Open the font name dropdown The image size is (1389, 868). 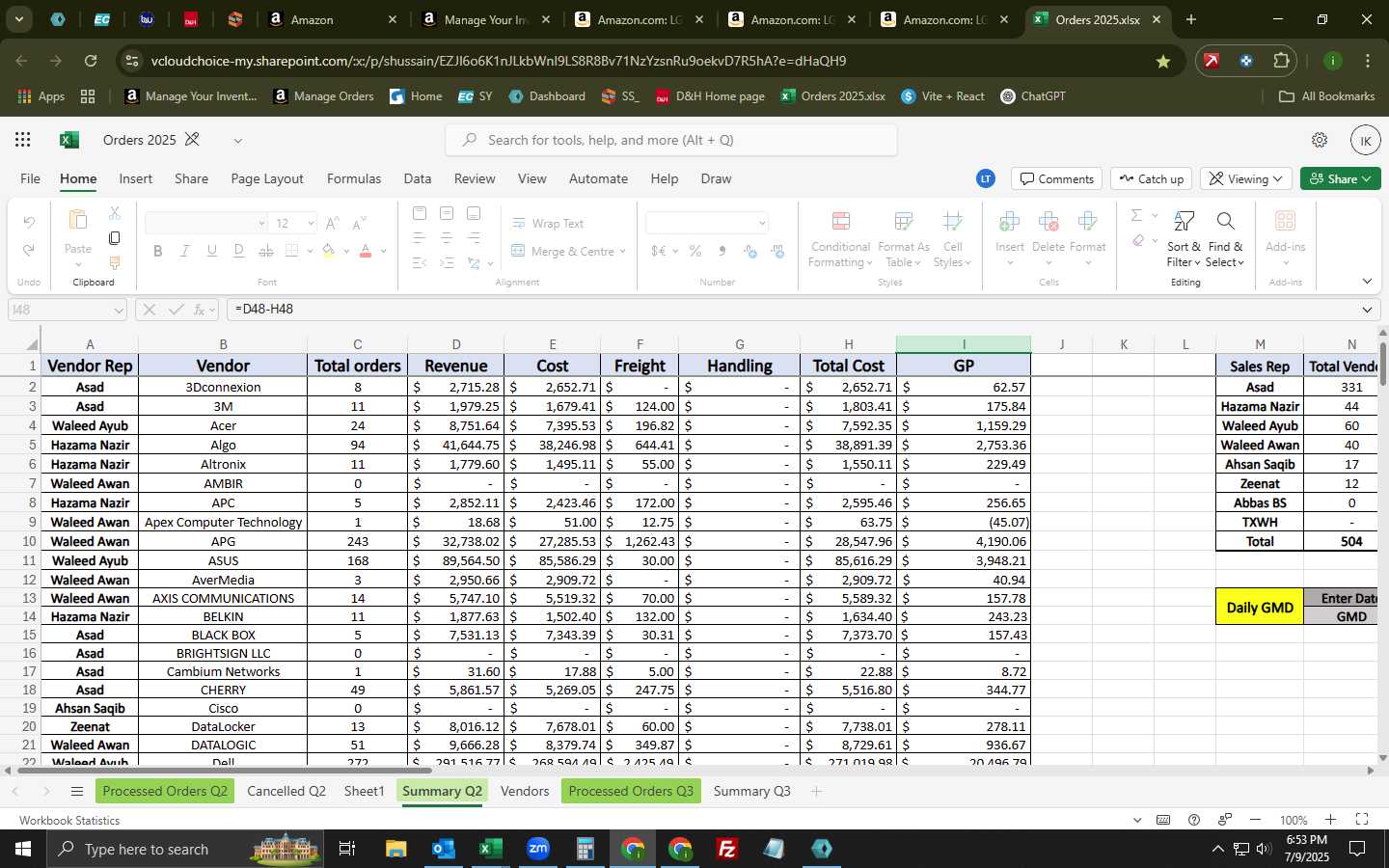261,224
